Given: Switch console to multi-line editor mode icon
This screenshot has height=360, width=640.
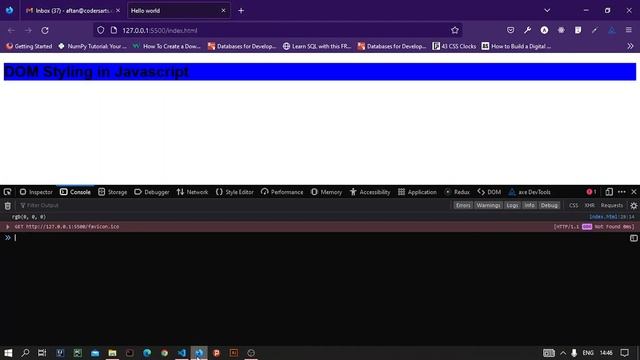Looking at the screenshot, I should [x=633, y=238].
